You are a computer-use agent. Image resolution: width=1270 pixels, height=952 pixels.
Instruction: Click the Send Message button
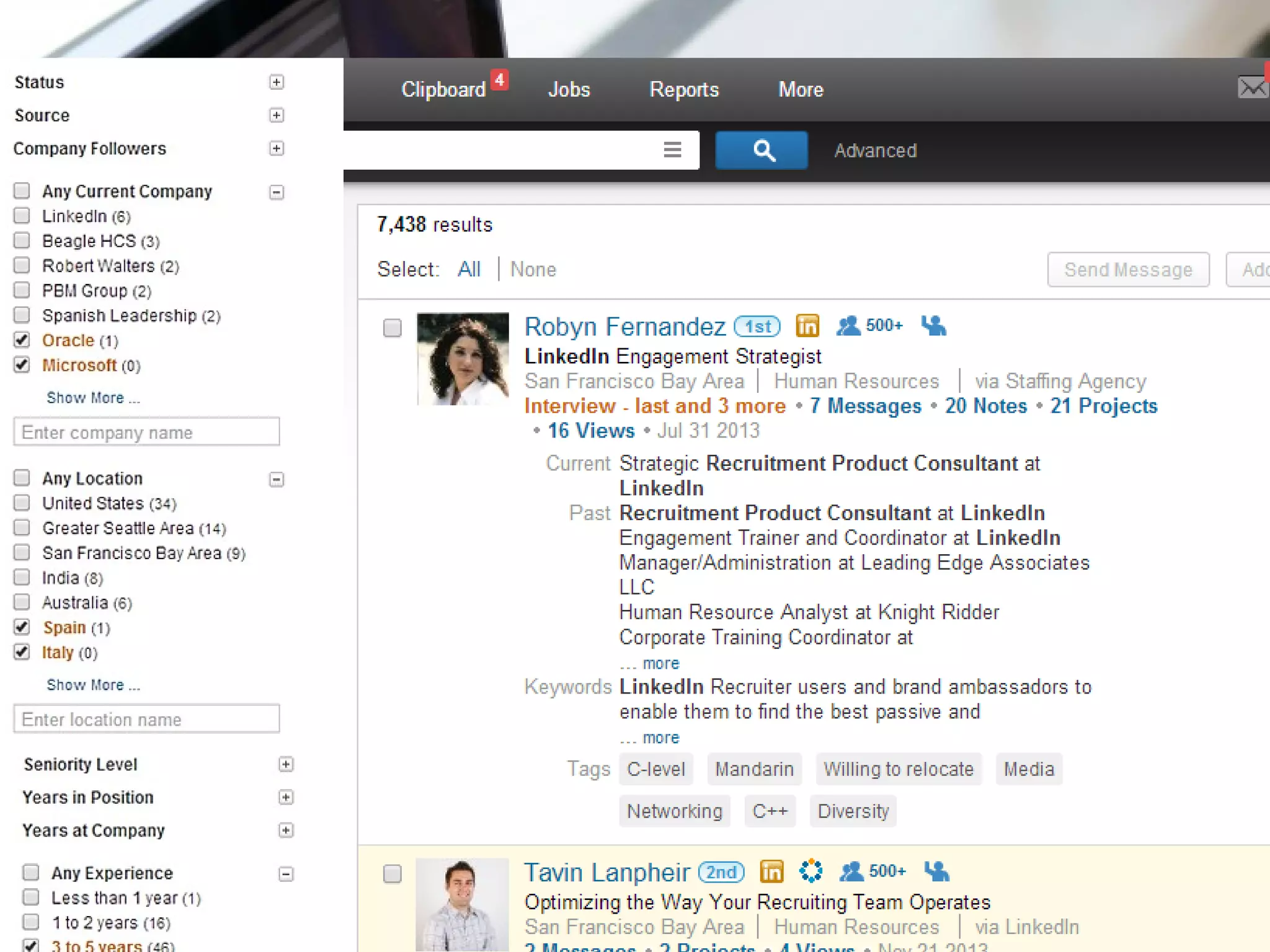tap(1128, 270)
